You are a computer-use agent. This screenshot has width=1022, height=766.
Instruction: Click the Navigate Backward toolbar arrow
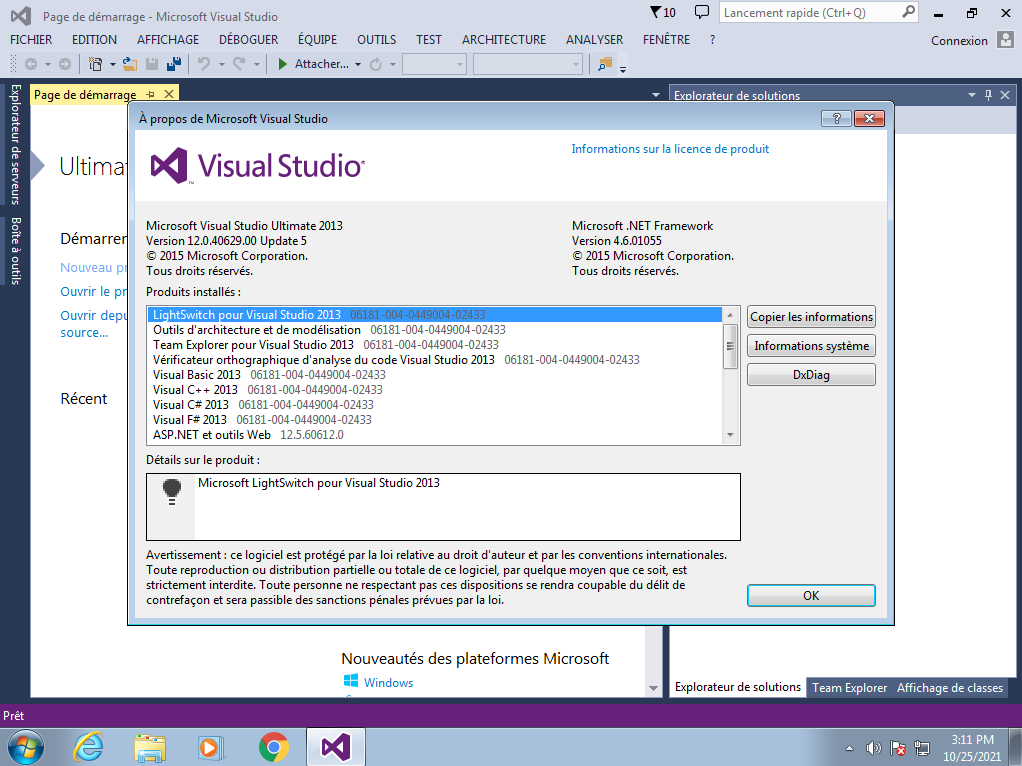tap(31, 64)
